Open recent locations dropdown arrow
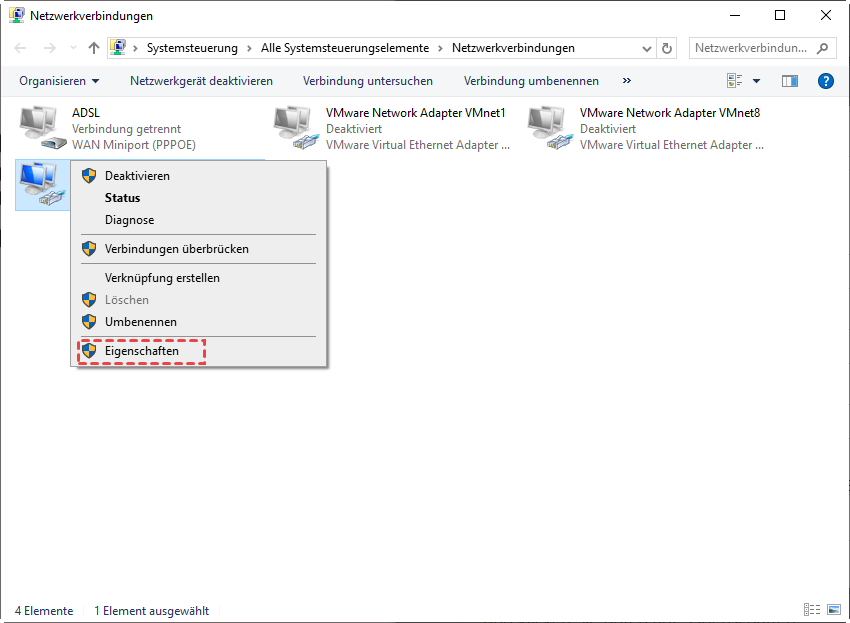The width and height of the screenshot is (850, 623). [x=73, y=48]
